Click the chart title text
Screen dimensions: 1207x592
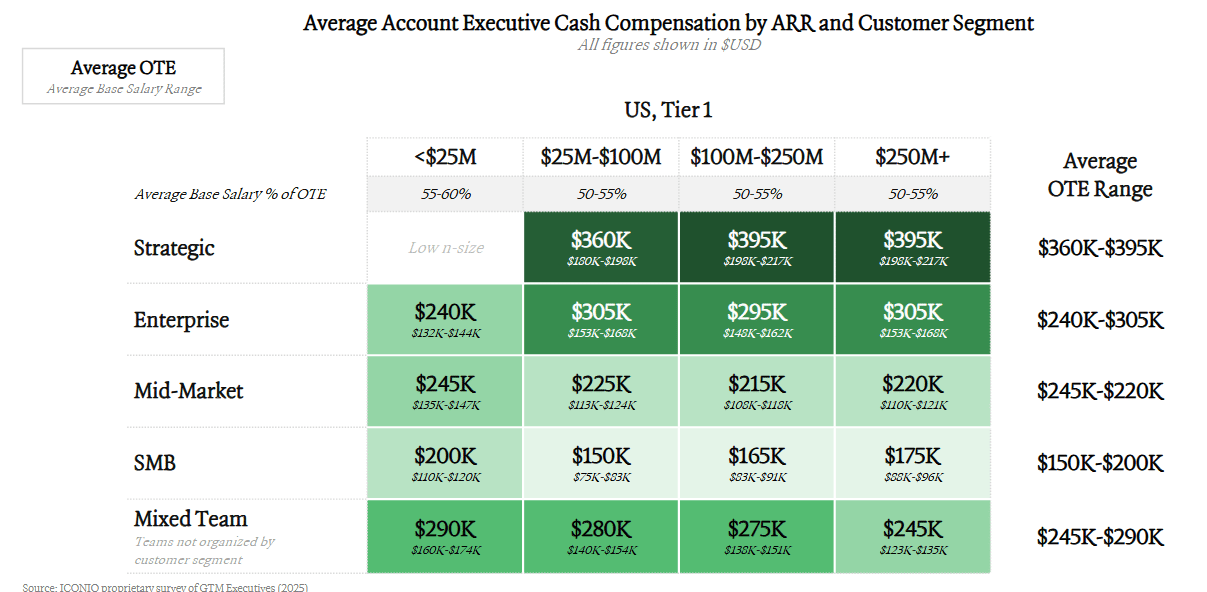[x=668, y=22]
